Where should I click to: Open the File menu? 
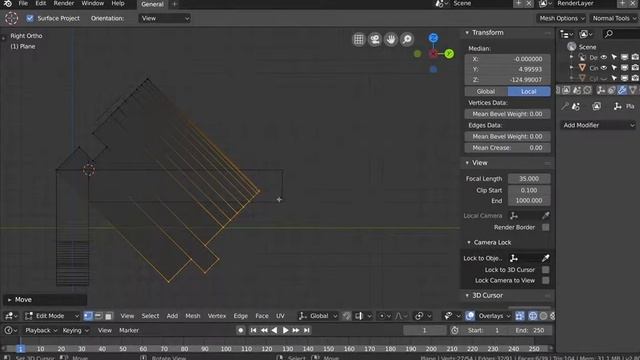coord(23,3)
